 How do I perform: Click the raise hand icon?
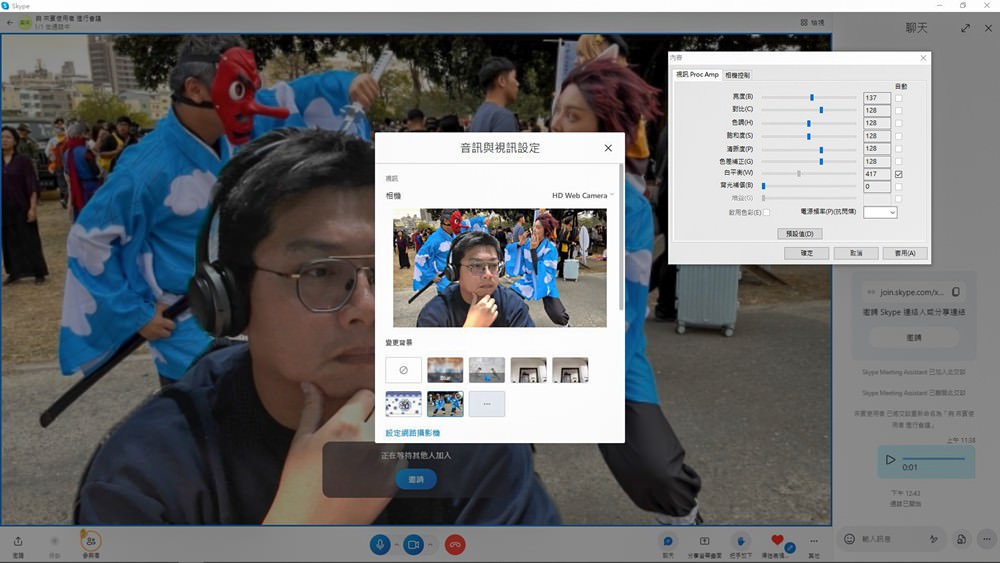point(741,541)
